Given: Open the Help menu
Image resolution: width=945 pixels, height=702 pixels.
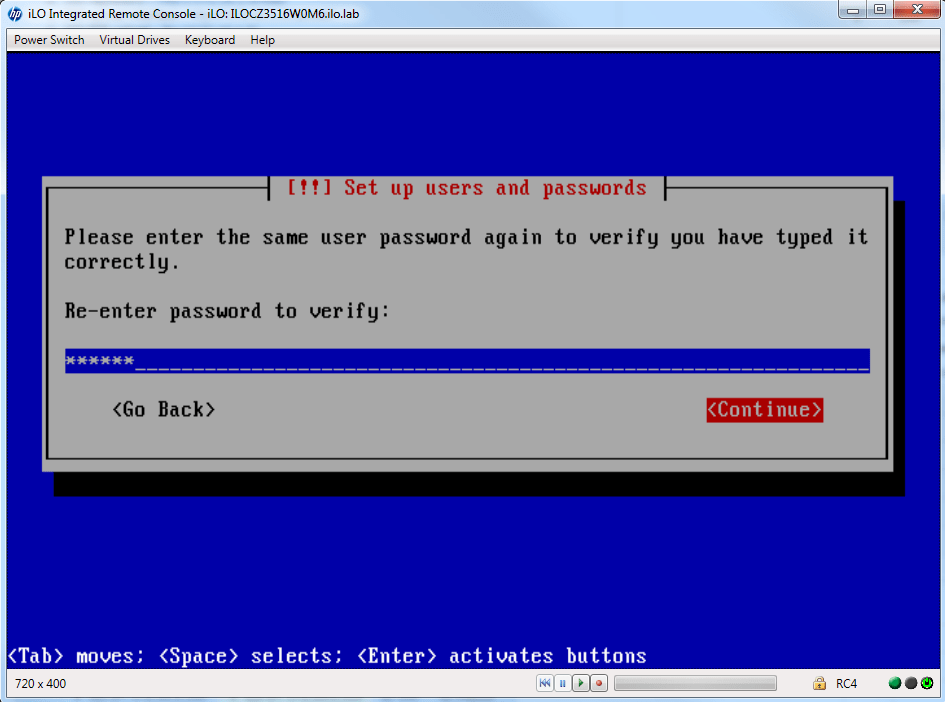Looking at the screenshot, I should 263,40.
